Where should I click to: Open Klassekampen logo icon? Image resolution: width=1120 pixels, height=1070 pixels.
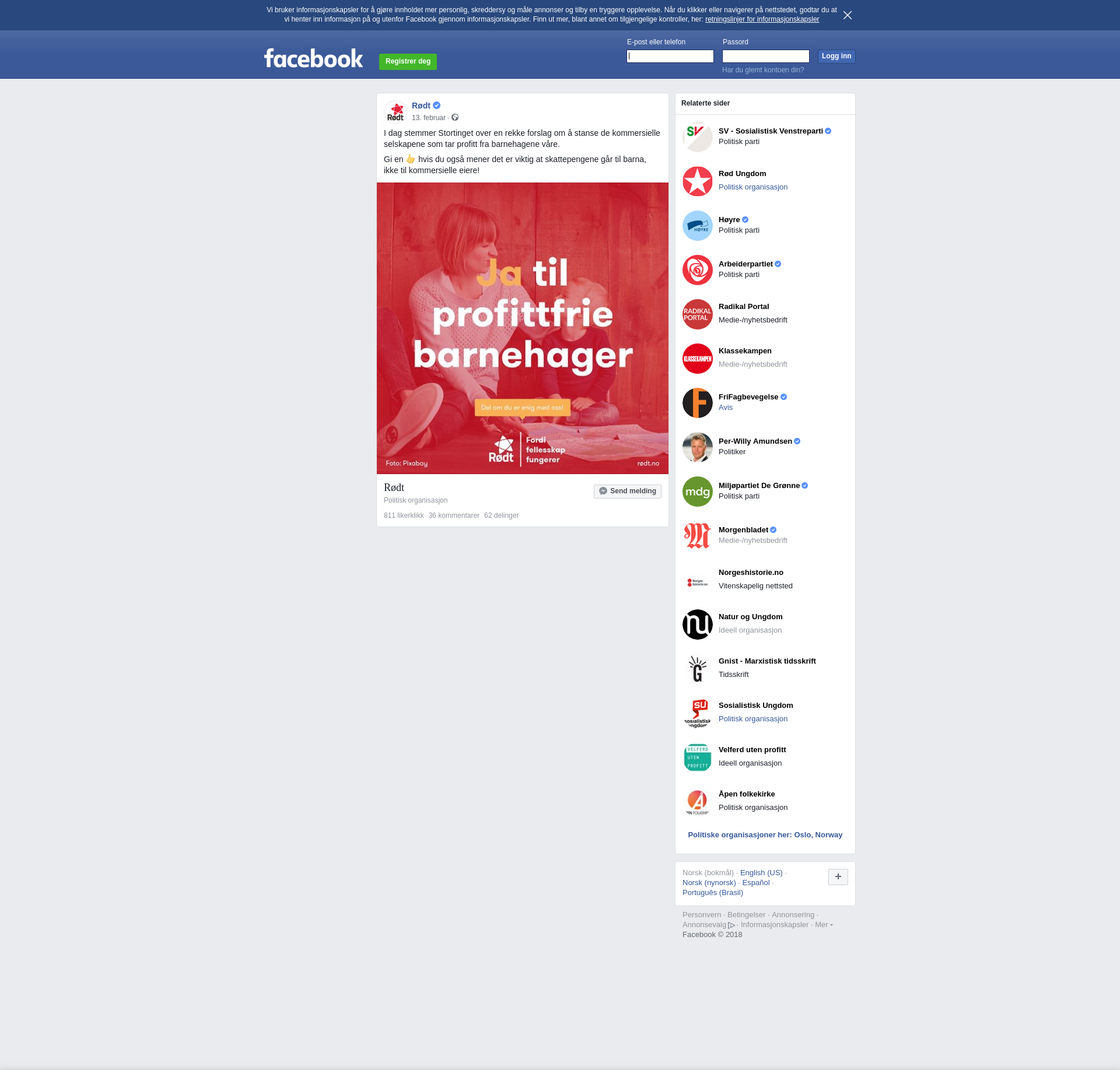tap(698, 359)
